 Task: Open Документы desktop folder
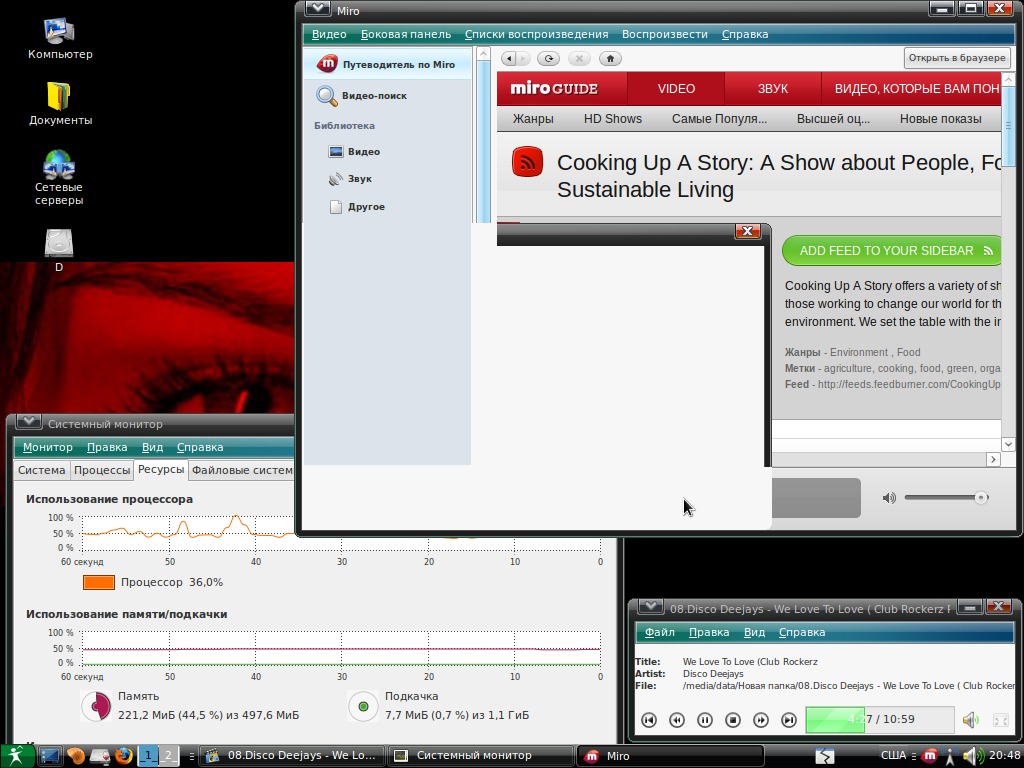click(59, 103)
